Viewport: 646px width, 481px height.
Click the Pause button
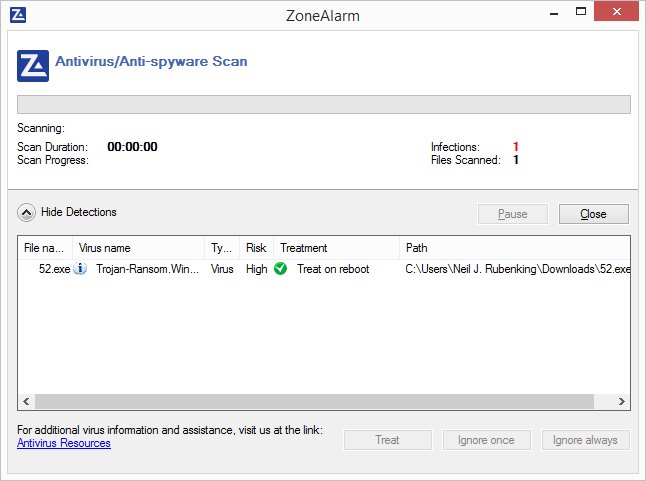tap(513, 214)
